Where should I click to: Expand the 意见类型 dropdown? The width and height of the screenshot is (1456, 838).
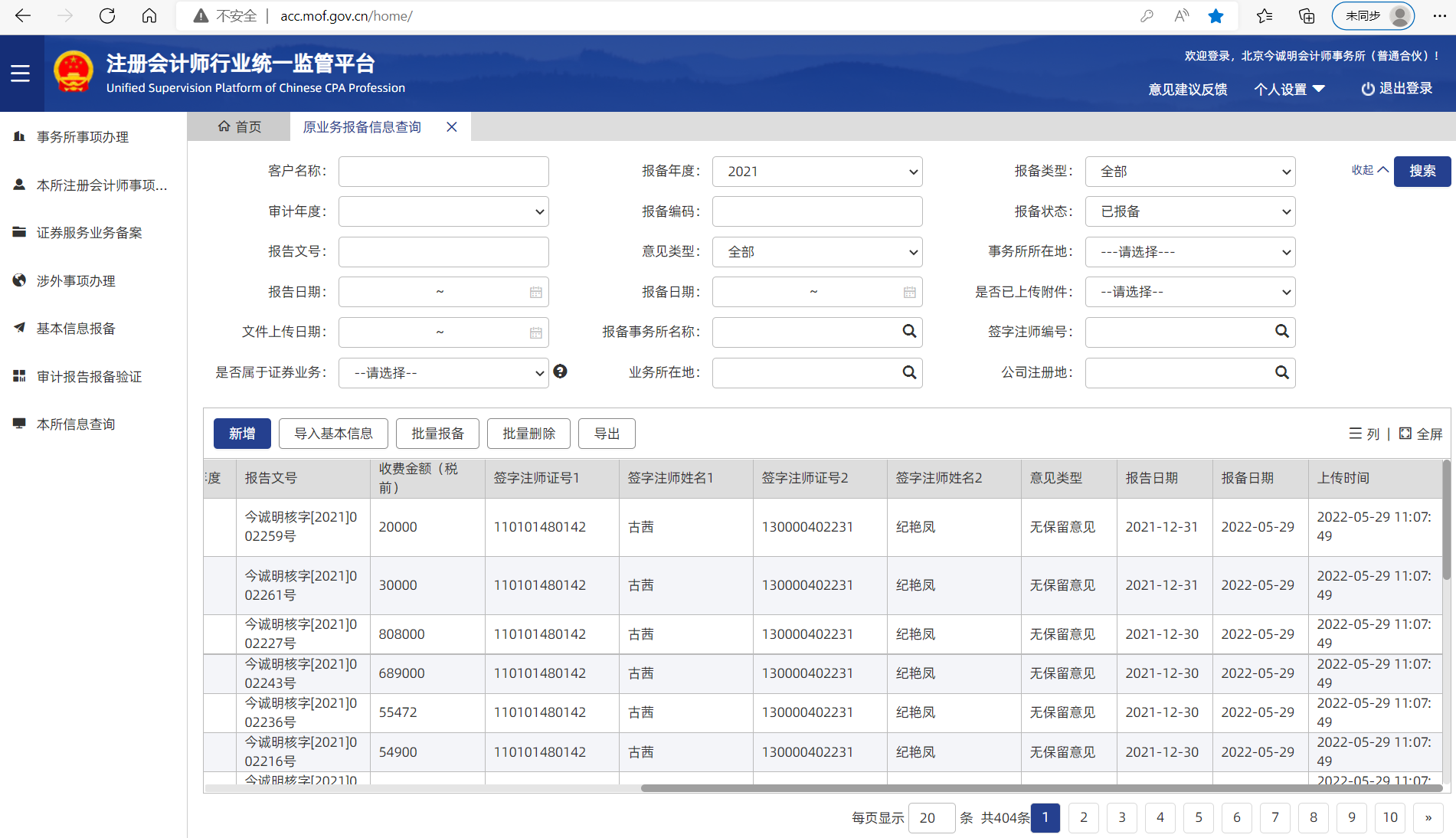point(816,252)
